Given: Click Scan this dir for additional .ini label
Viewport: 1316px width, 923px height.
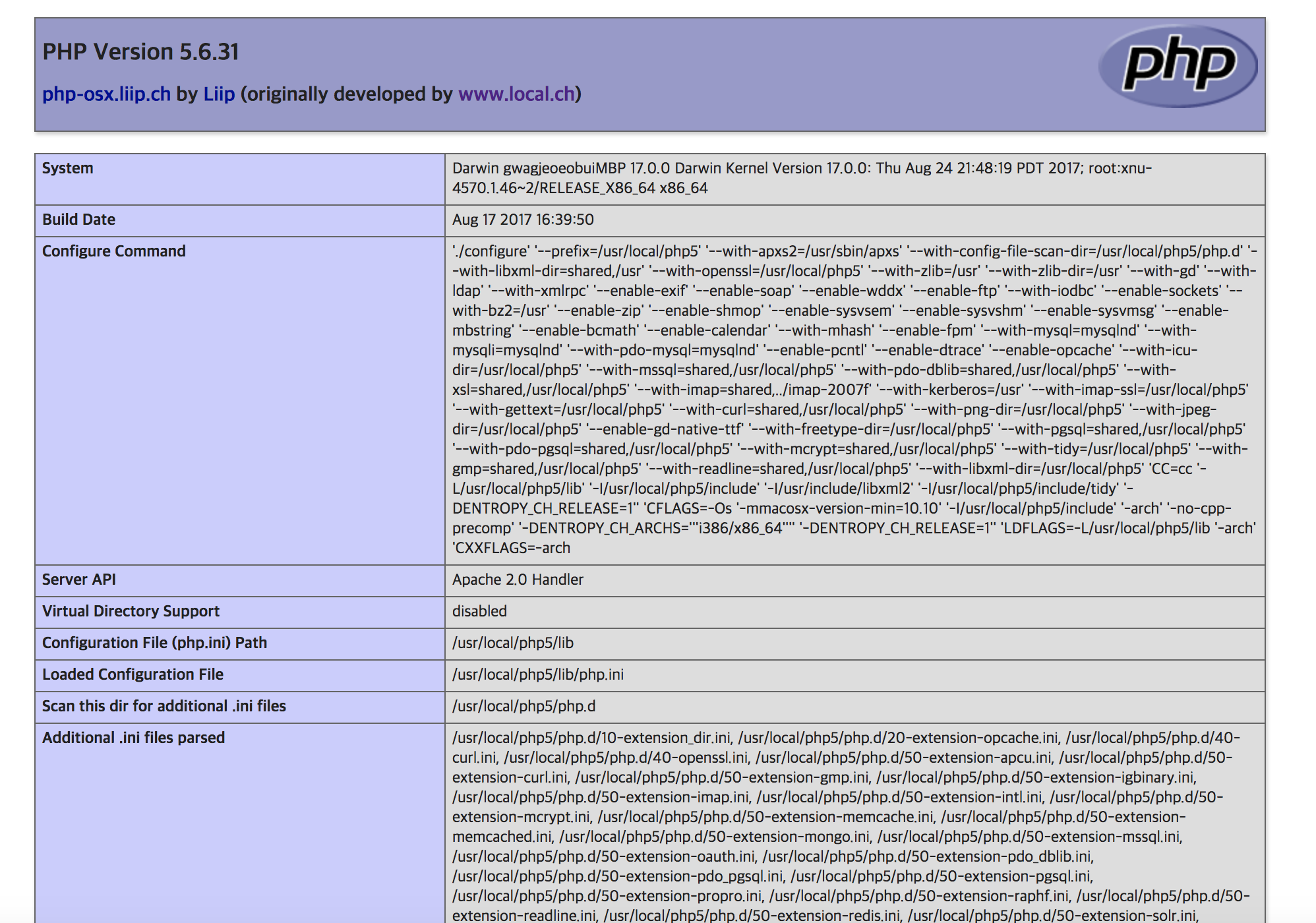Looking at the screenshot, I should pos(164,706).
